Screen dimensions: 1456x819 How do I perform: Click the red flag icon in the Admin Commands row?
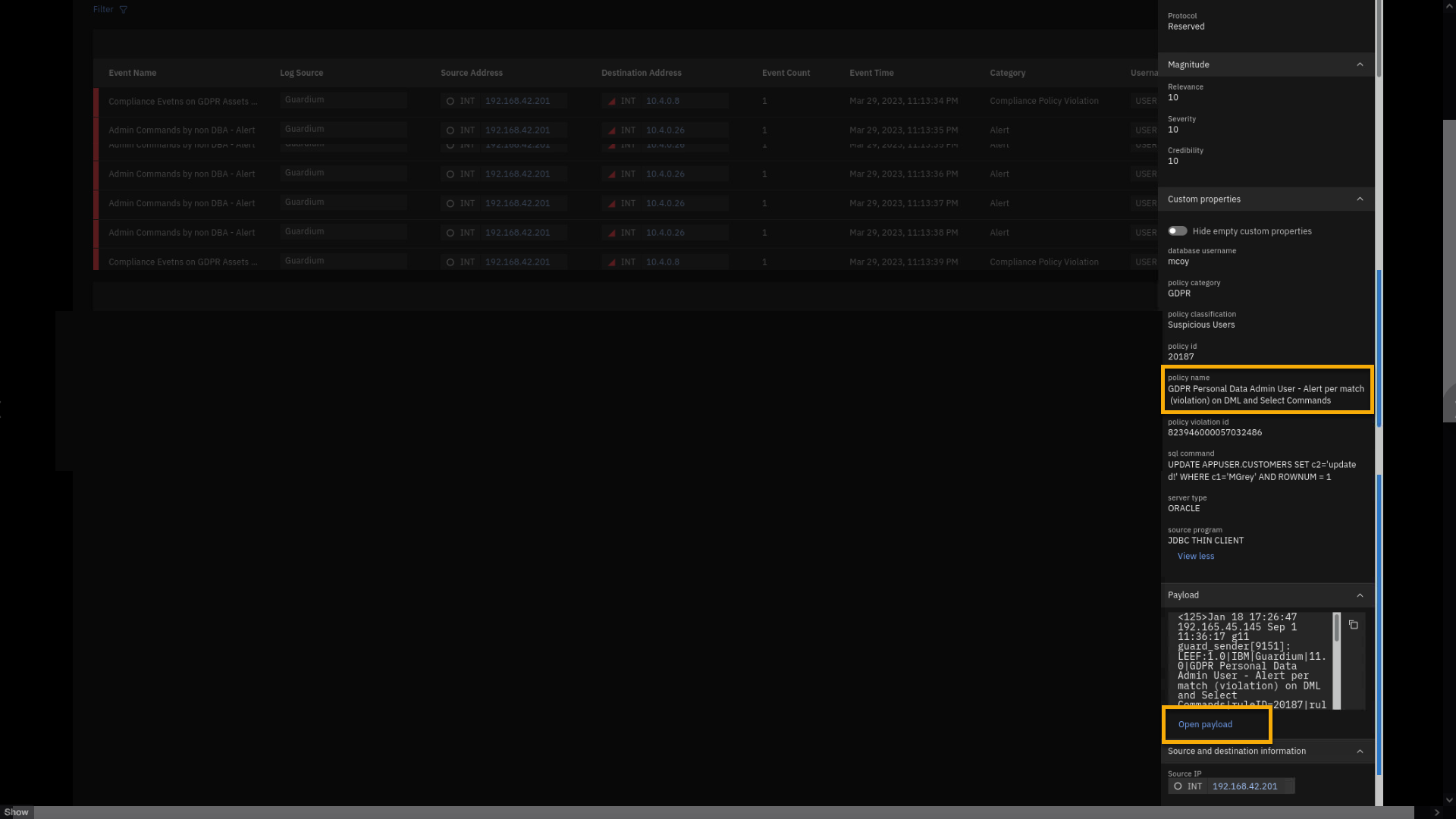[x=611, y=130]
